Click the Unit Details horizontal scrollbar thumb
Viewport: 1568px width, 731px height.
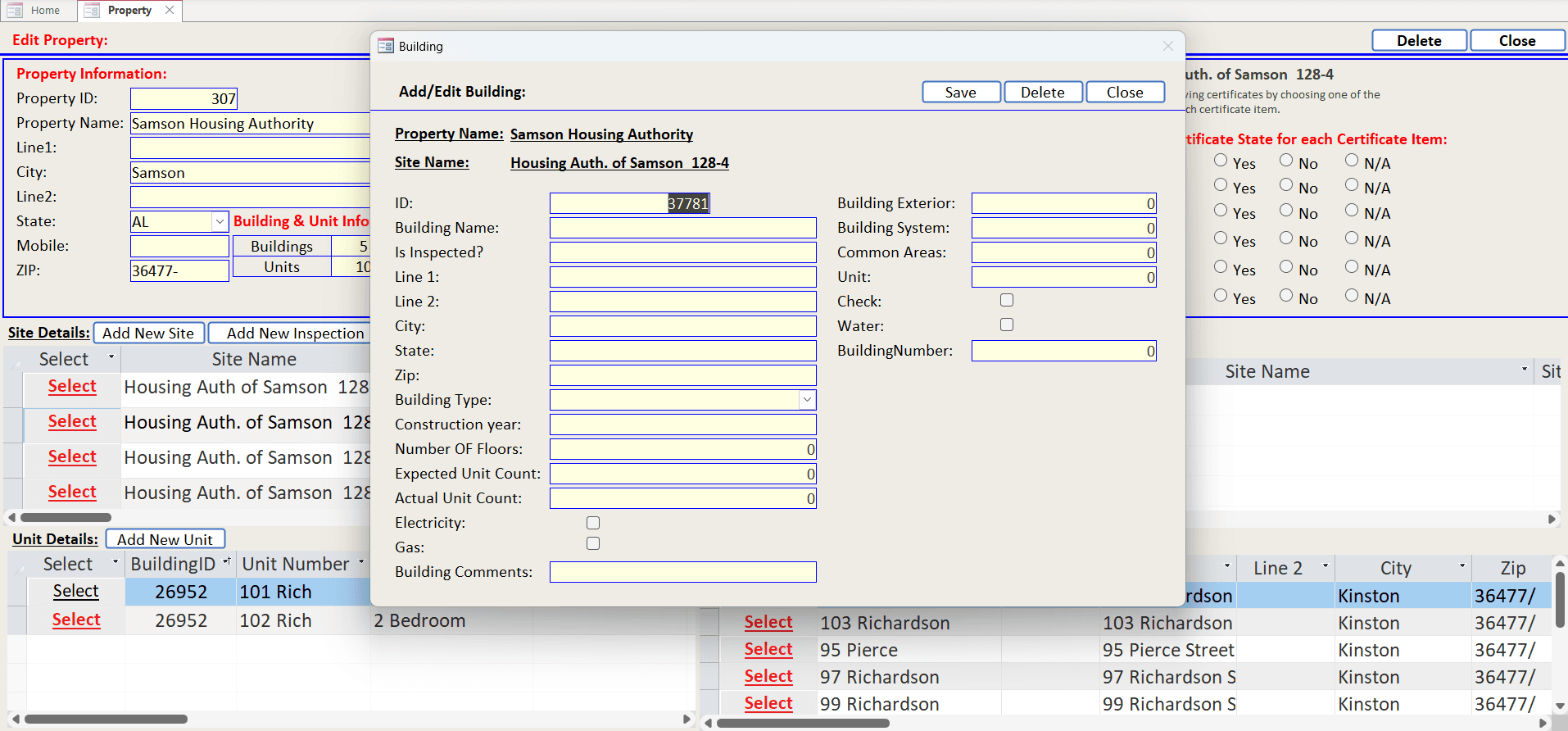coord(106,720)
